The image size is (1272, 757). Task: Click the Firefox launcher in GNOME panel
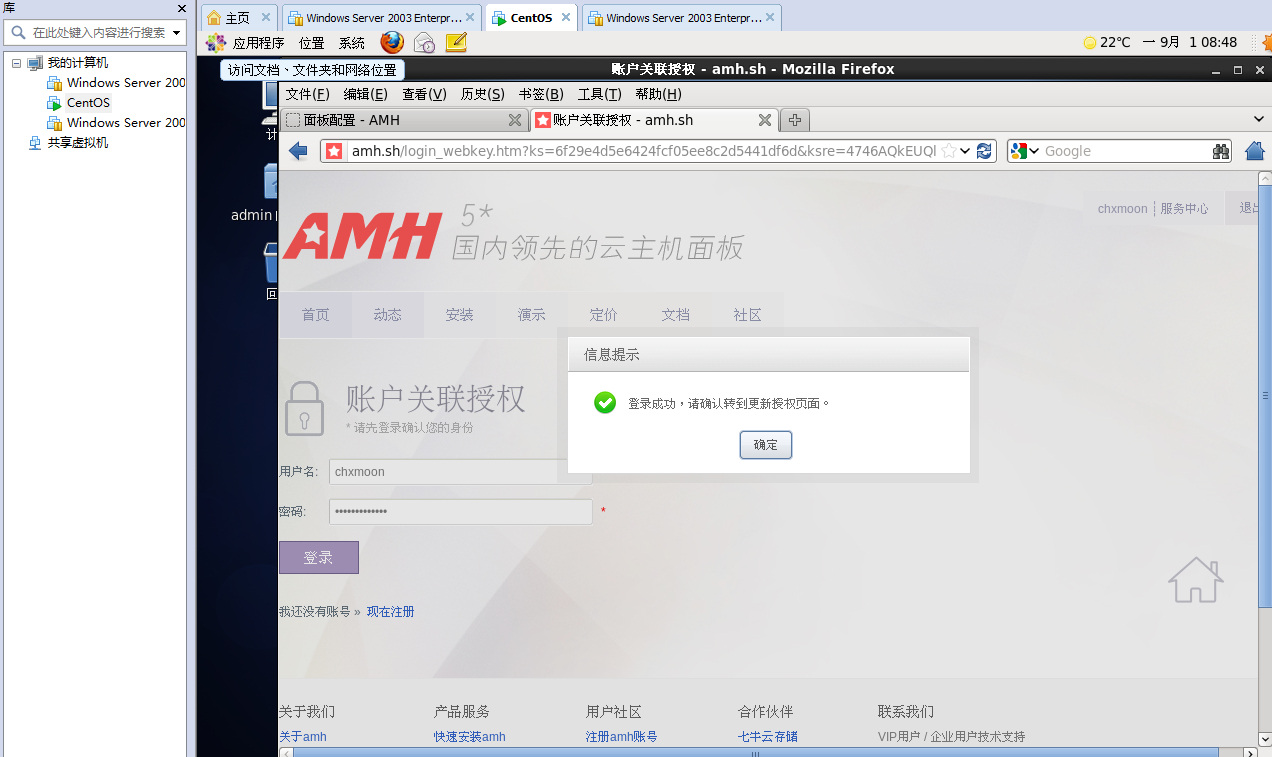tap(392, 43)
